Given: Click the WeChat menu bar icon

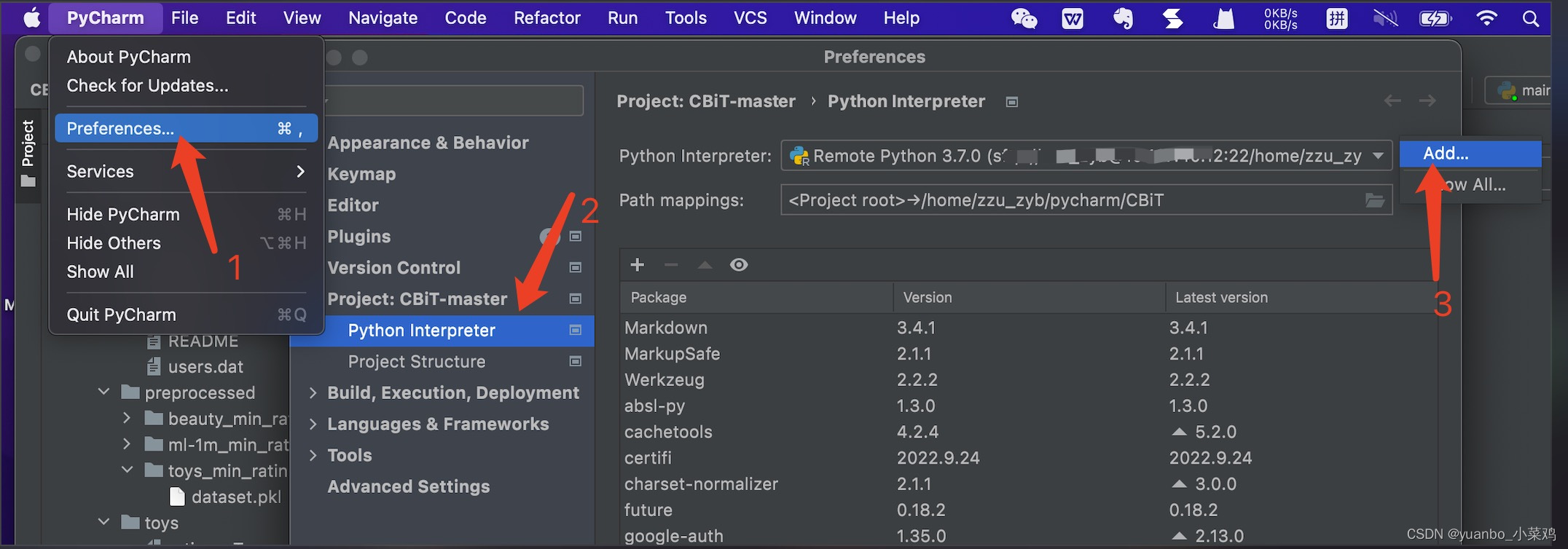Looking at the screenshot, I should pos(1024,18).
